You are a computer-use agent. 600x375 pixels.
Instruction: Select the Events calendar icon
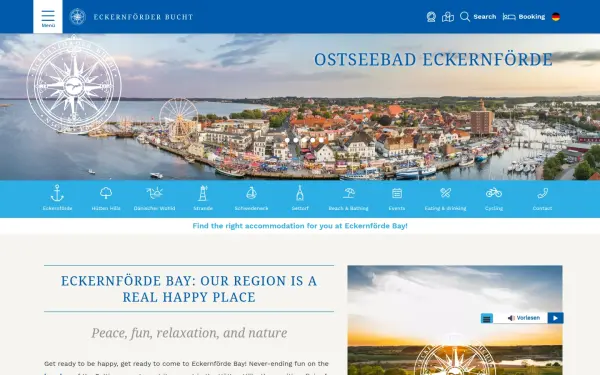(397, 193)
